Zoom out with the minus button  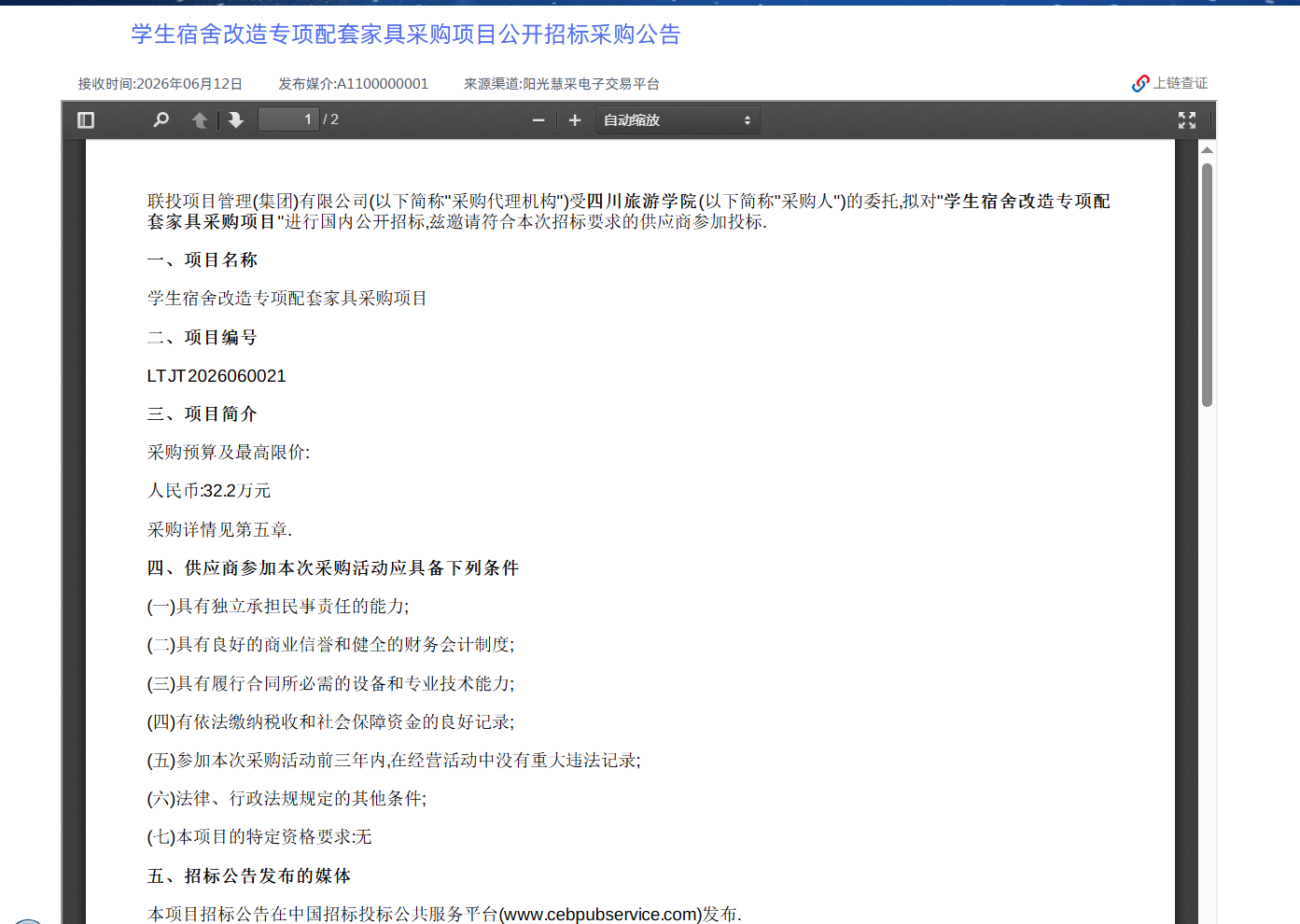tap(538, 120)
